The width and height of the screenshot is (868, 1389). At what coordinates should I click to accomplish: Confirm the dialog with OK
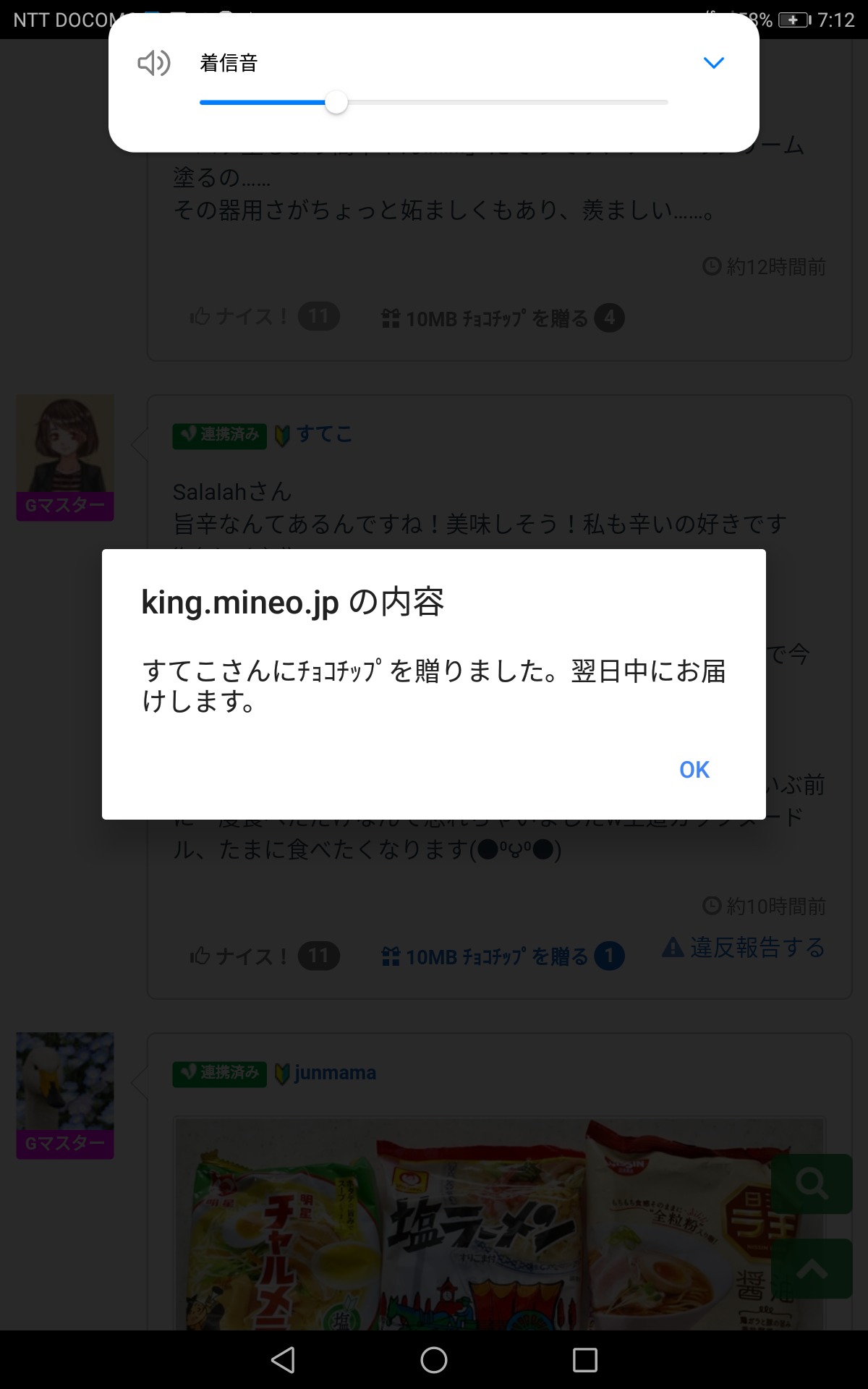(694, 770)
